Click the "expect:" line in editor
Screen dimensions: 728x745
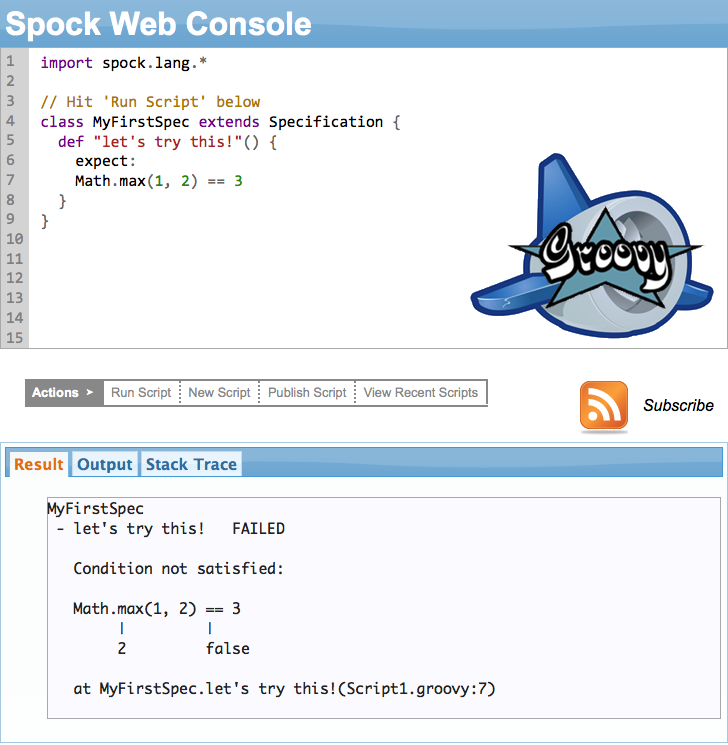pyautogui.click(x=105, y=162)
